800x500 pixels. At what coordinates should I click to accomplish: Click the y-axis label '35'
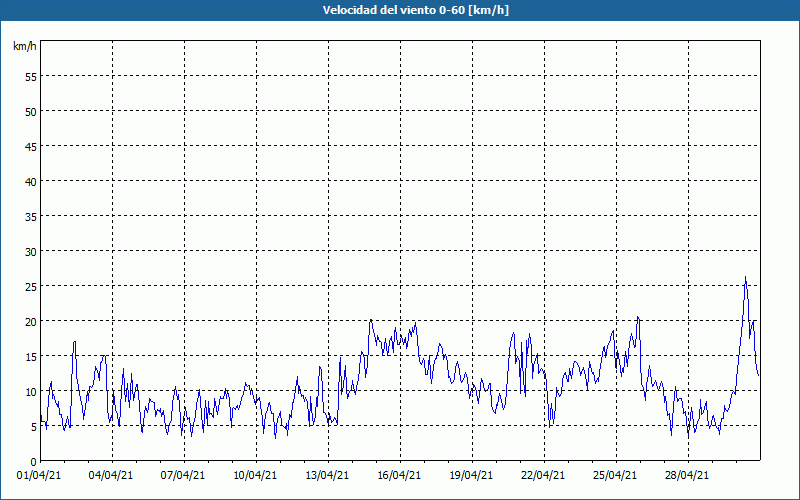[x=31, y=216]
